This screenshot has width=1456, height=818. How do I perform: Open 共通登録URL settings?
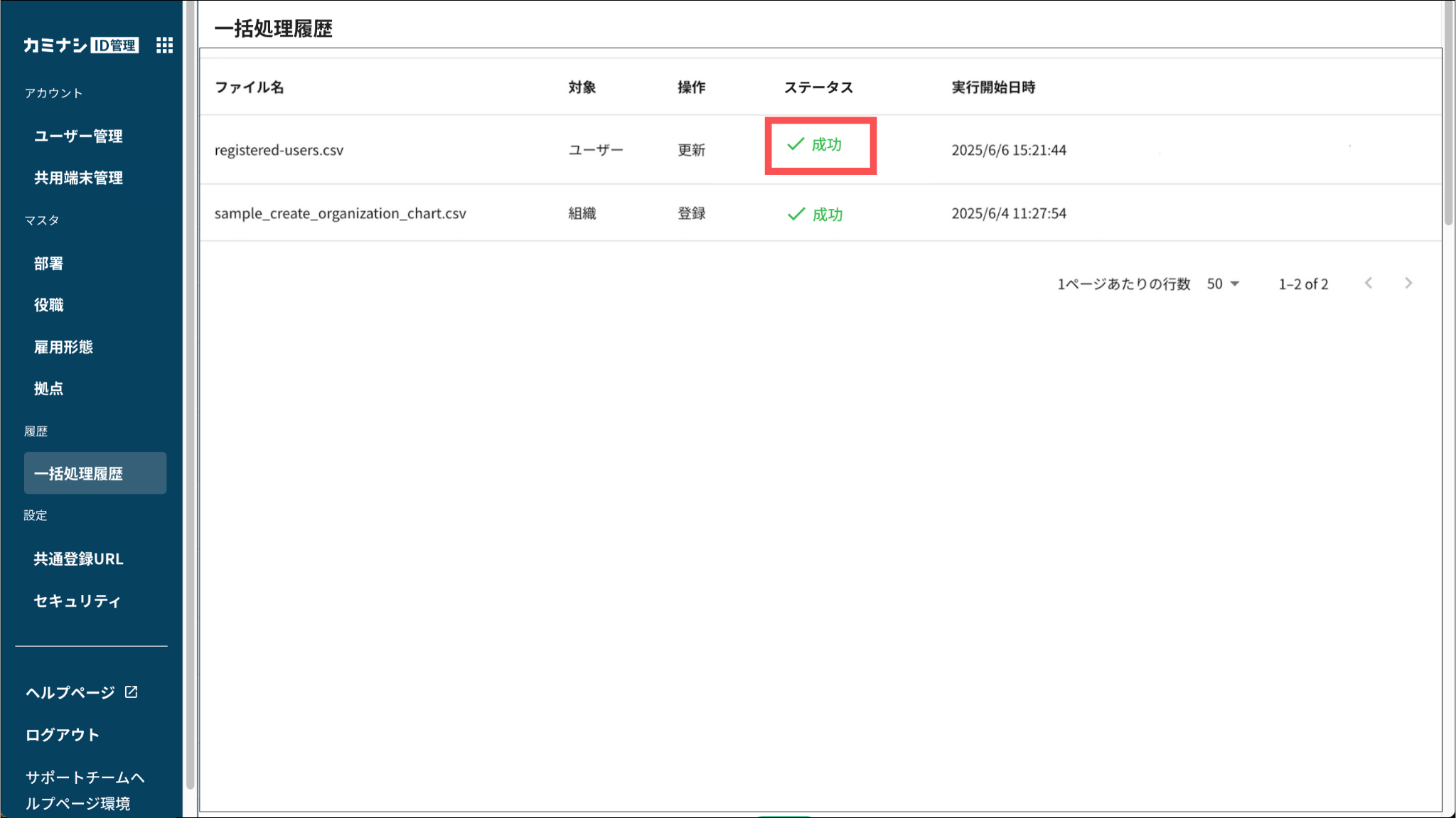click(x=78, y=559)
